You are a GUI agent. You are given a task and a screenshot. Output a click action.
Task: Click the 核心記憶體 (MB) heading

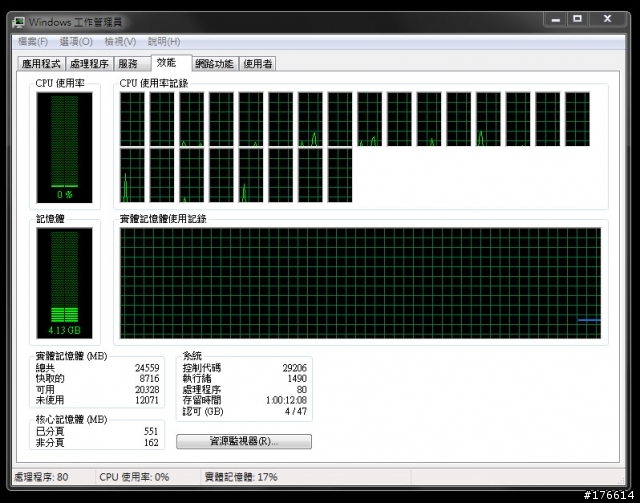pyautogui.click(x=71, y=419)
